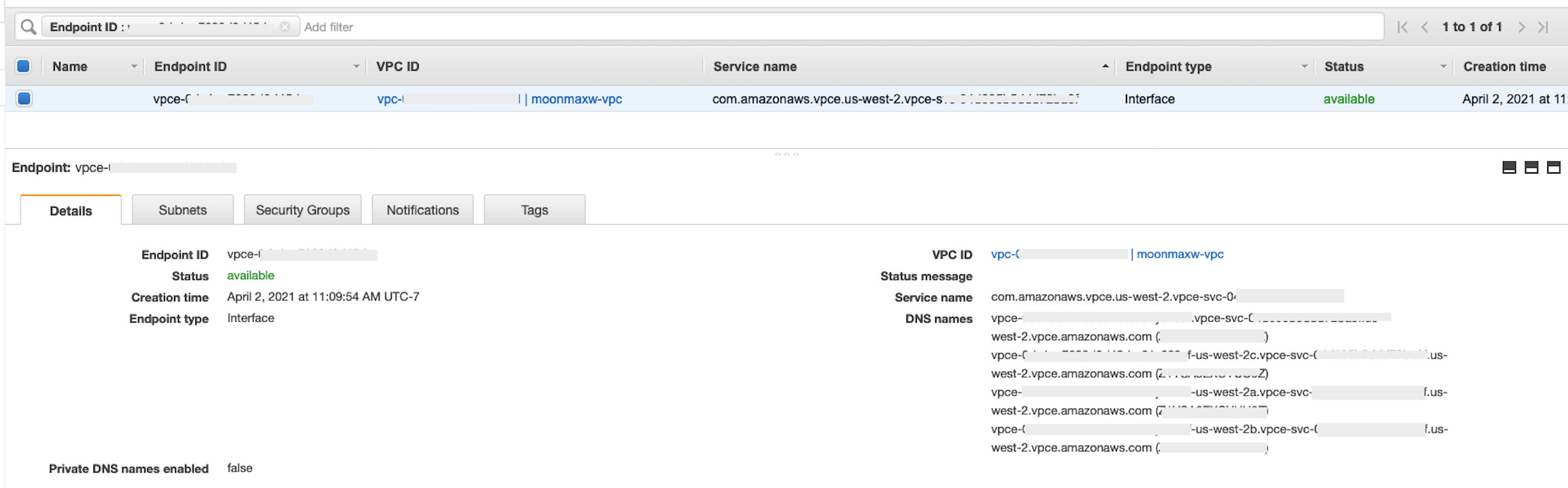
Task: Set details pane to half height
Action: [1532, 167]
